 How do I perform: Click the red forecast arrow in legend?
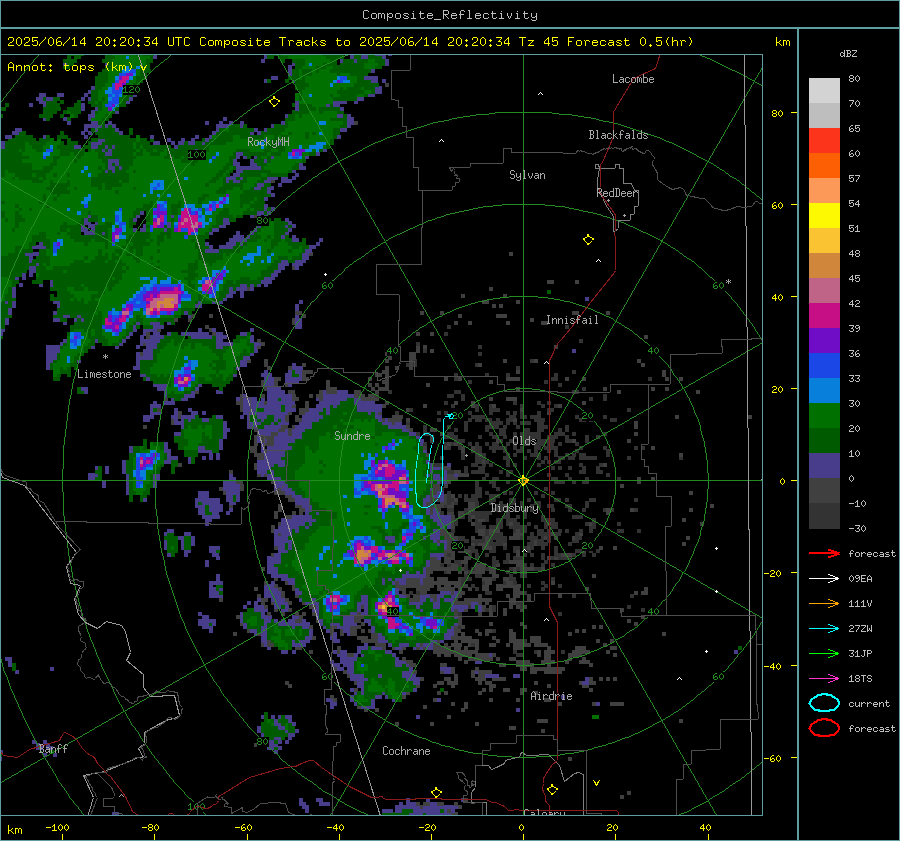(824, 553)
